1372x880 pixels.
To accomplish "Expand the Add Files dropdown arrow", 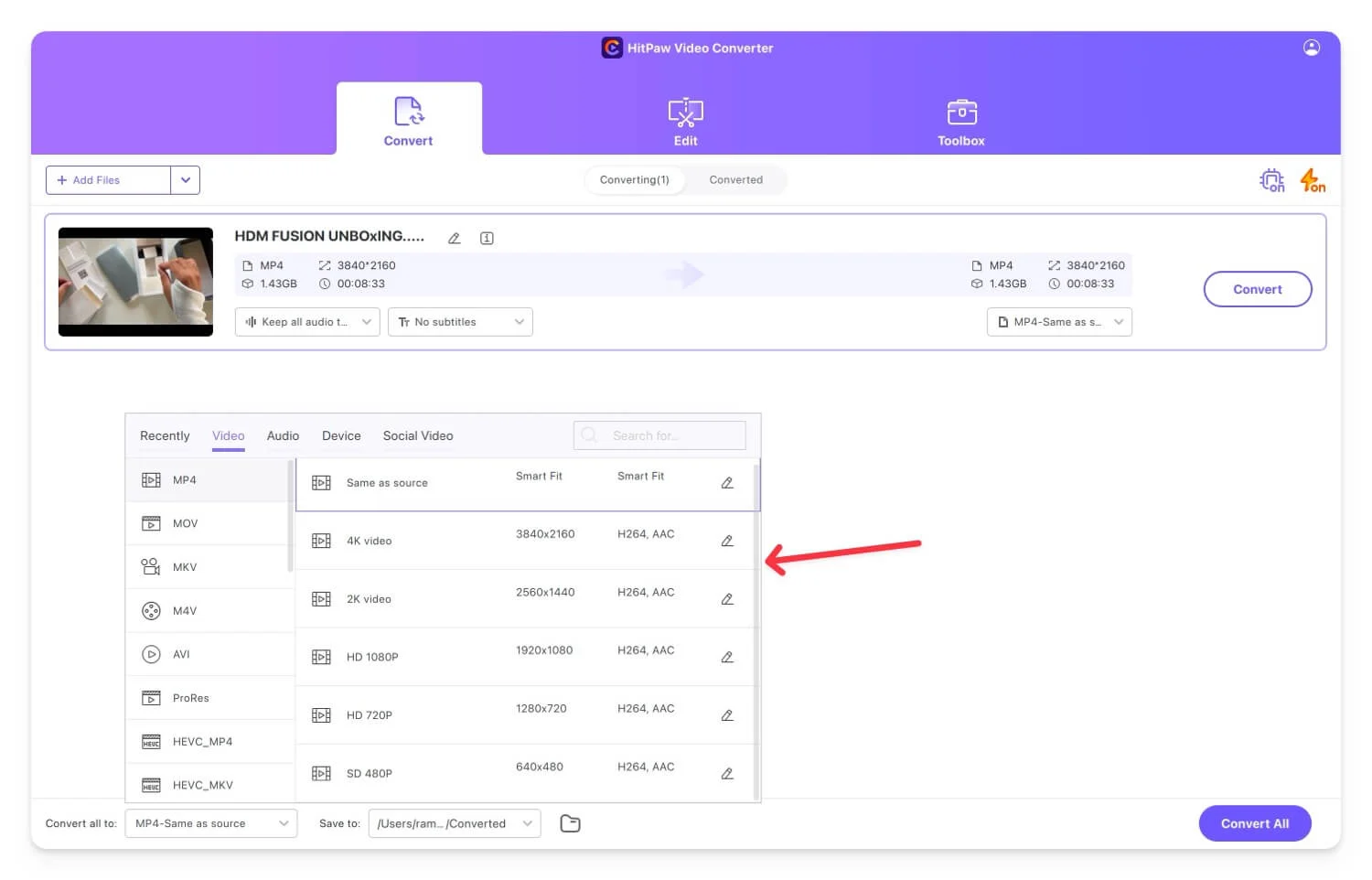I will 186,180.
